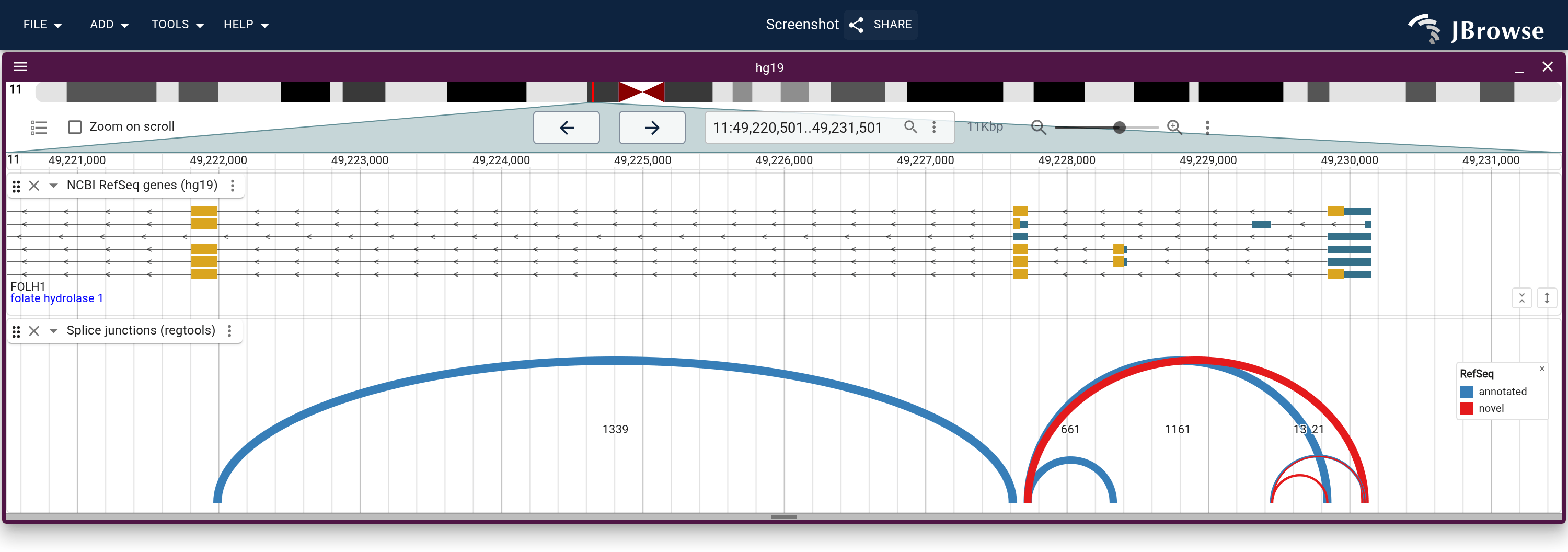
Task: Click the blue annotated legend swatch
Action: pyautogui.click(x=1467, y=392)
